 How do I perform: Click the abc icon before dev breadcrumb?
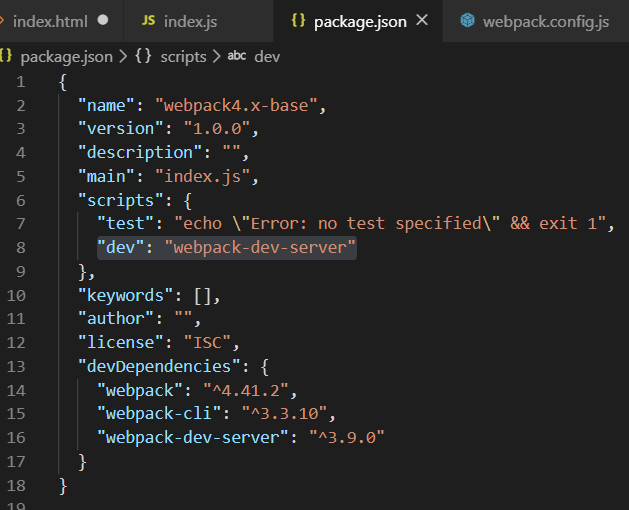coord(237,55)
